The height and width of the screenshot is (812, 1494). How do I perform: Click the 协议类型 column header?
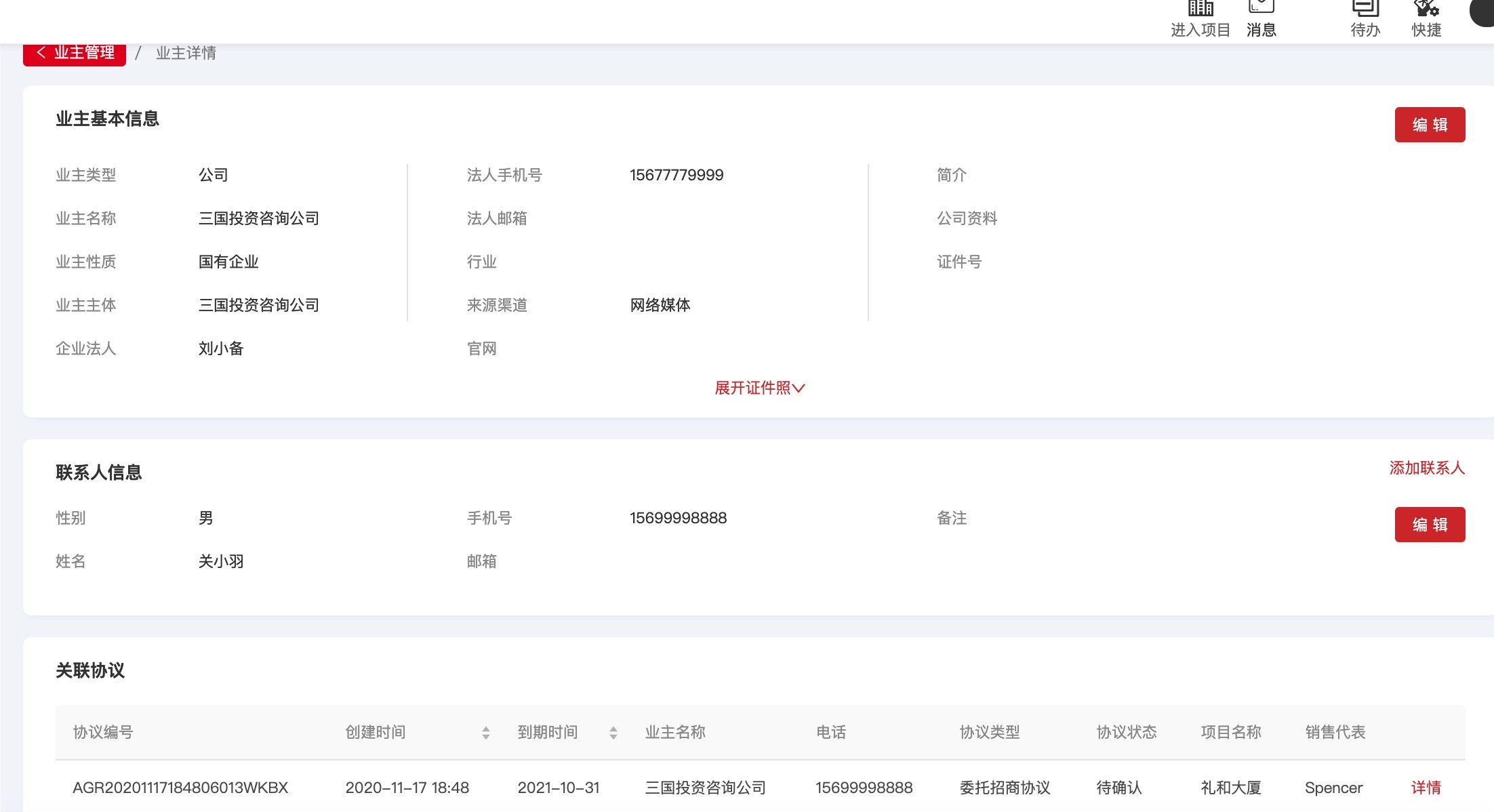[x=989, y=732]
